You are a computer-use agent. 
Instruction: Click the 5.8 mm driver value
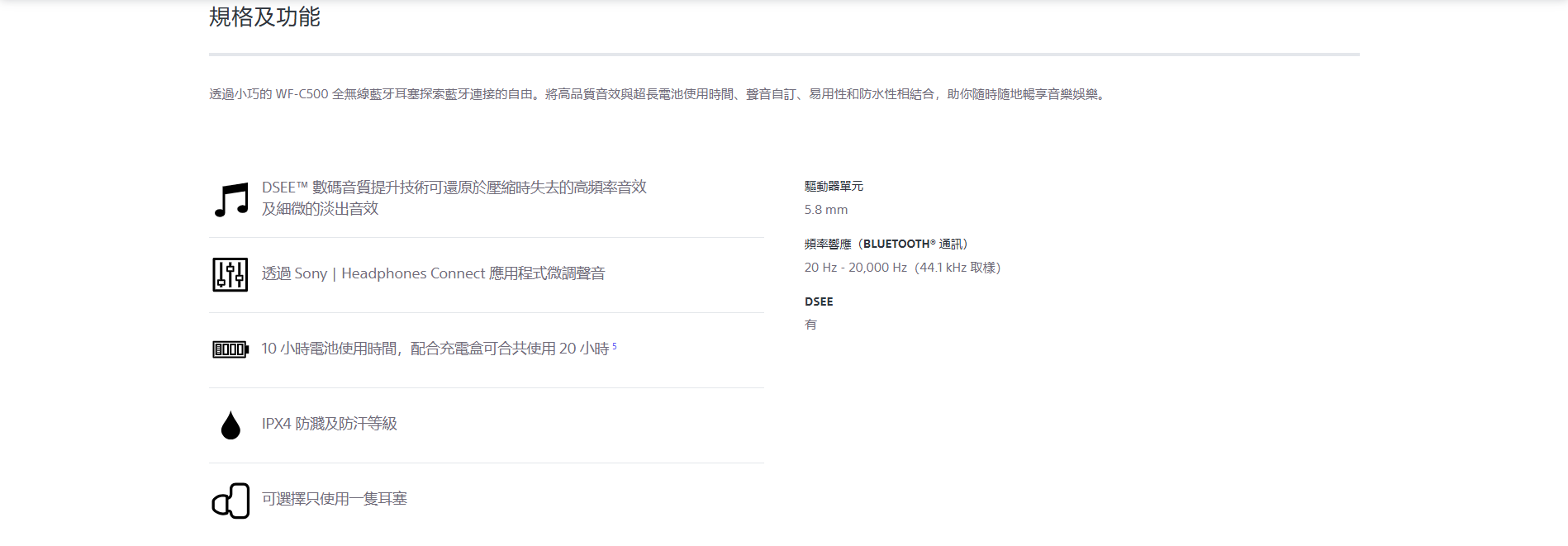(825, 210)
